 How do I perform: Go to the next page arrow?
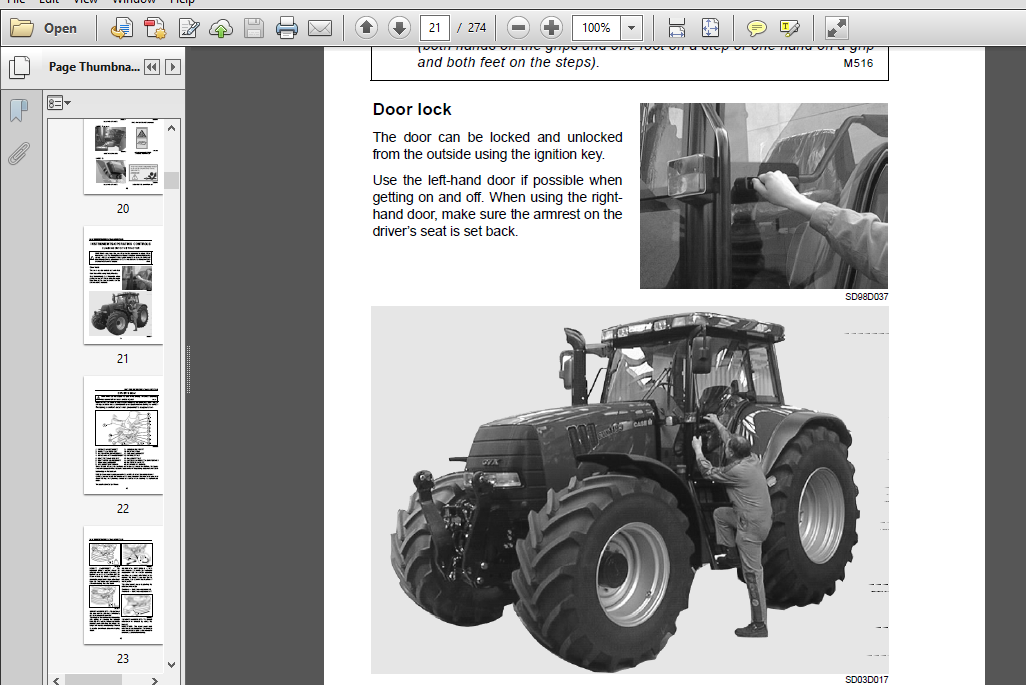[x=399, y=27]
